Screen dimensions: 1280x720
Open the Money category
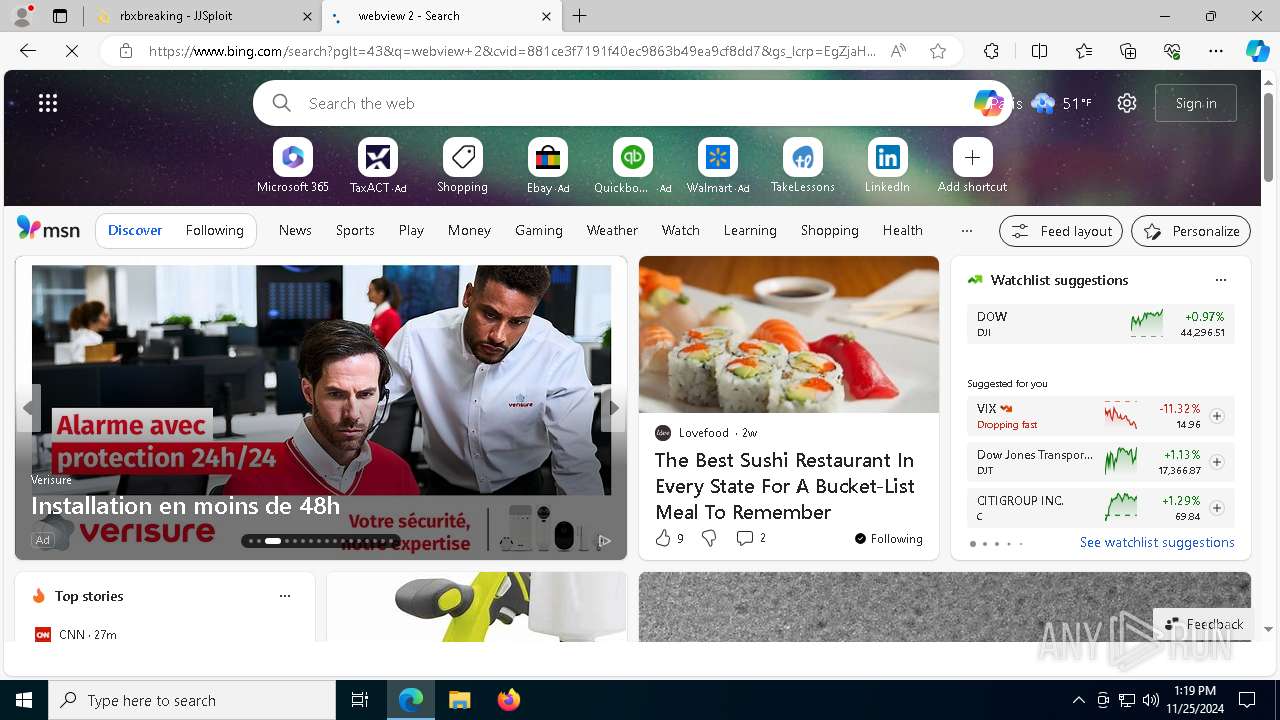(x=469, y=230)
